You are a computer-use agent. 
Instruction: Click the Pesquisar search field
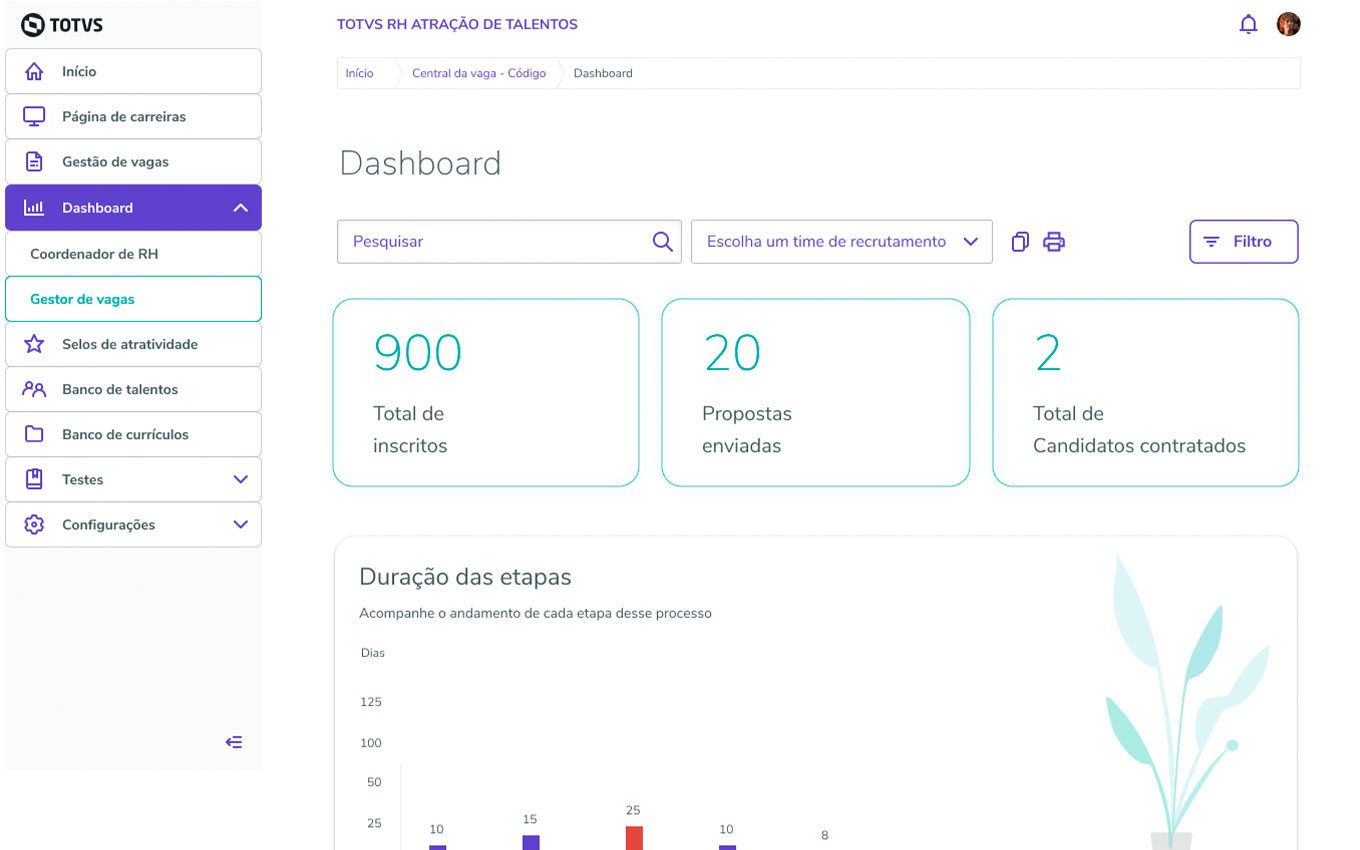tap(495, 242)
